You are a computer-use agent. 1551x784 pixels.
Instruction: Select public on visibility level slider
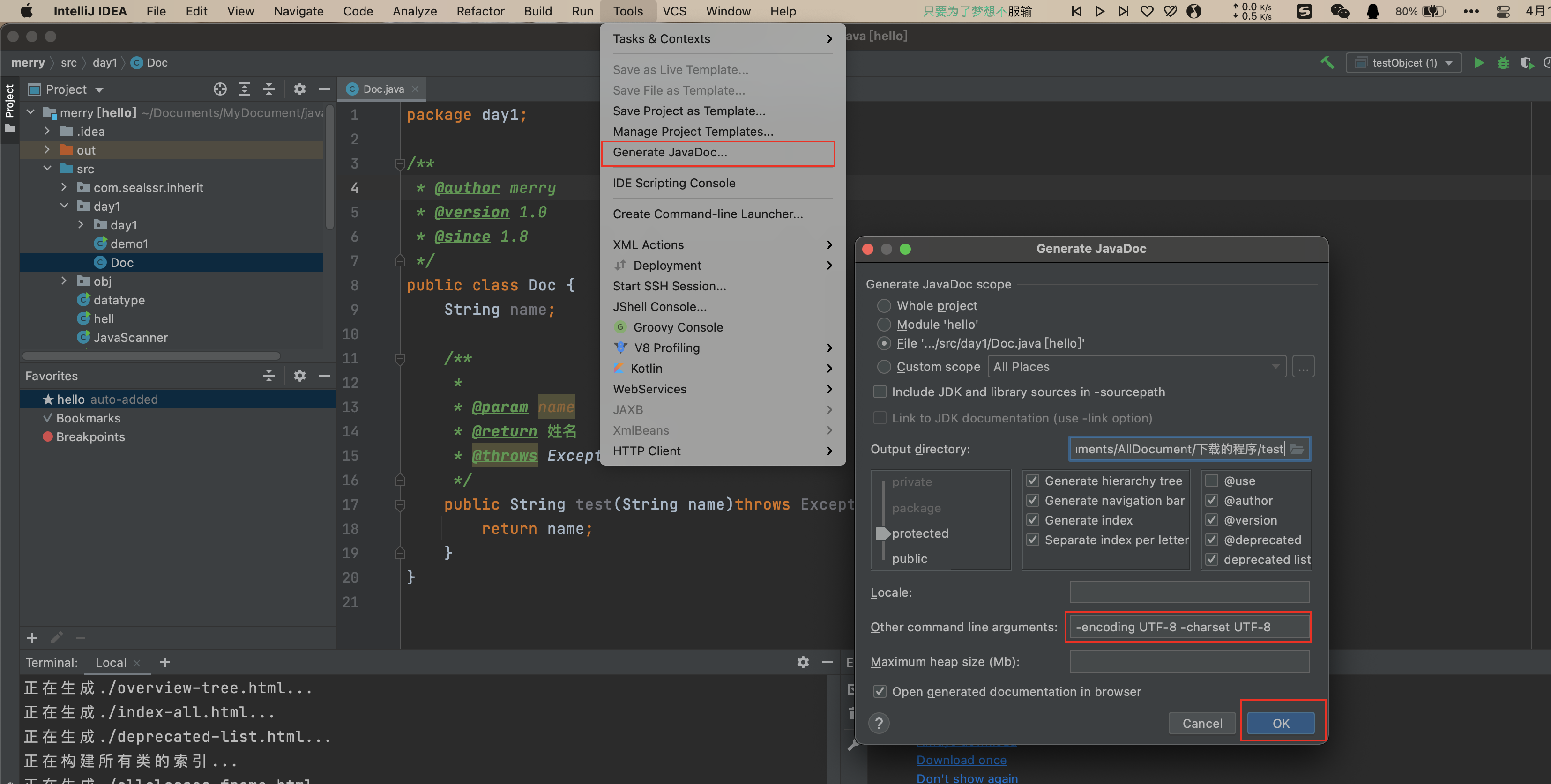pyautogui.click(x=909, y=558)
